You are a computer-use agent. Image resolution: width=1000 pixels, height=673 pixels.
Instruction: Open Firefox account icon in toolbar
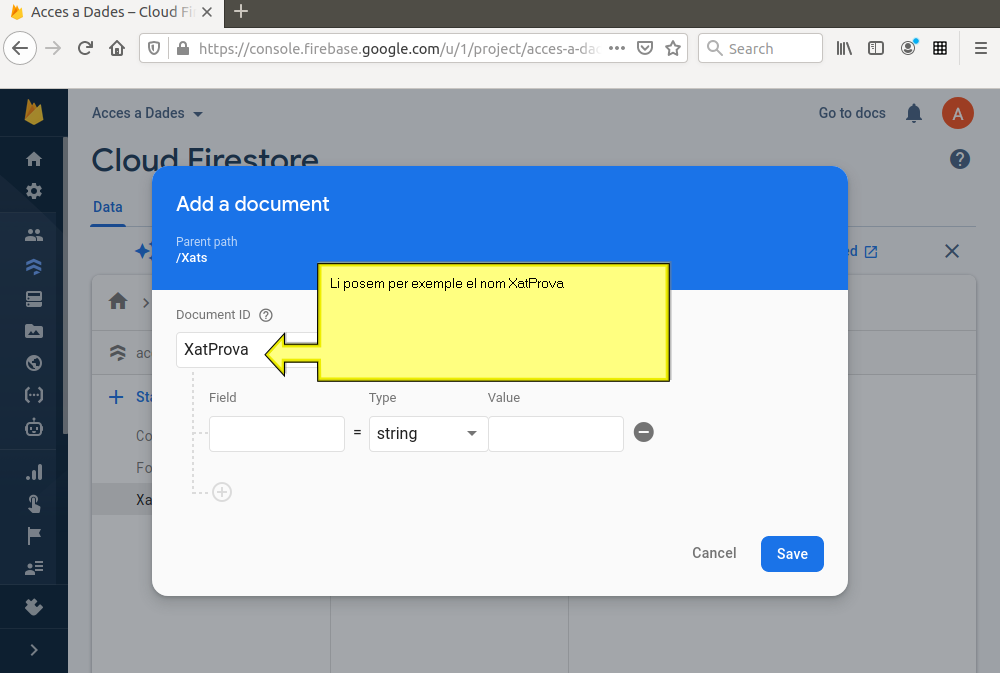point(908,48)
